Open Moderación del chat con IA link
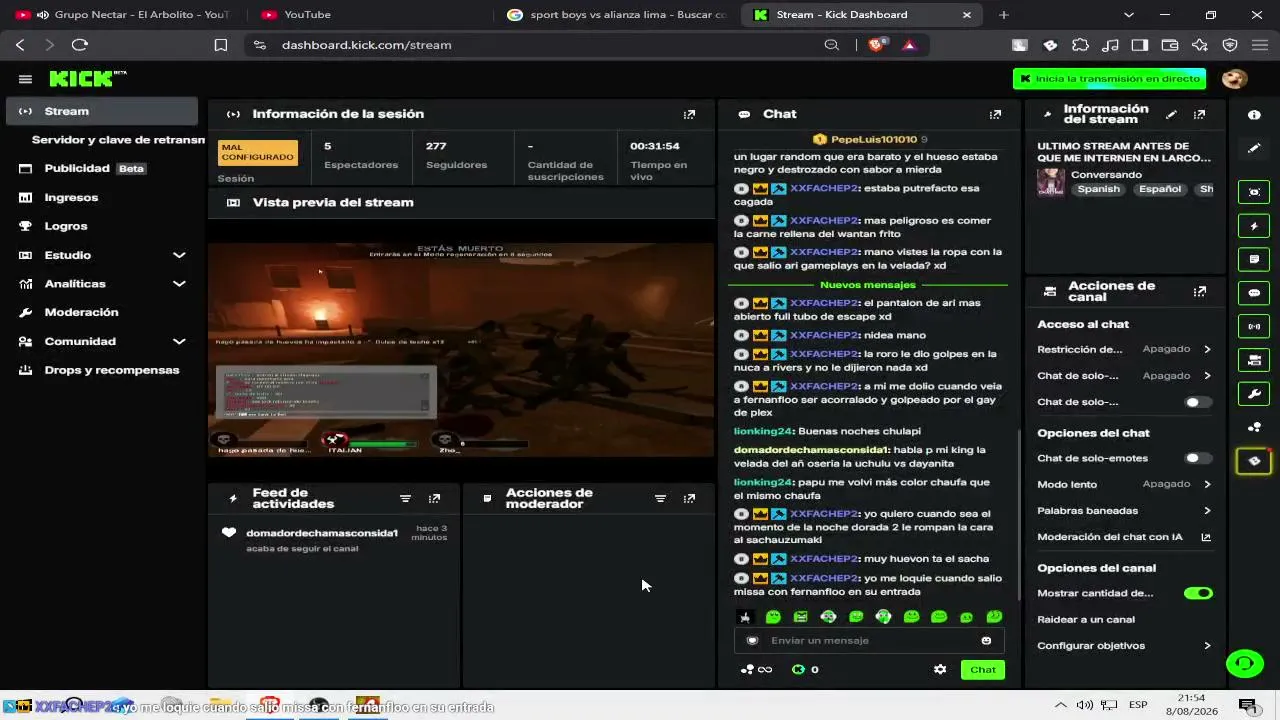This screenshot has height=720, width=1280. pyautogui.click(x=1124, y=537)
